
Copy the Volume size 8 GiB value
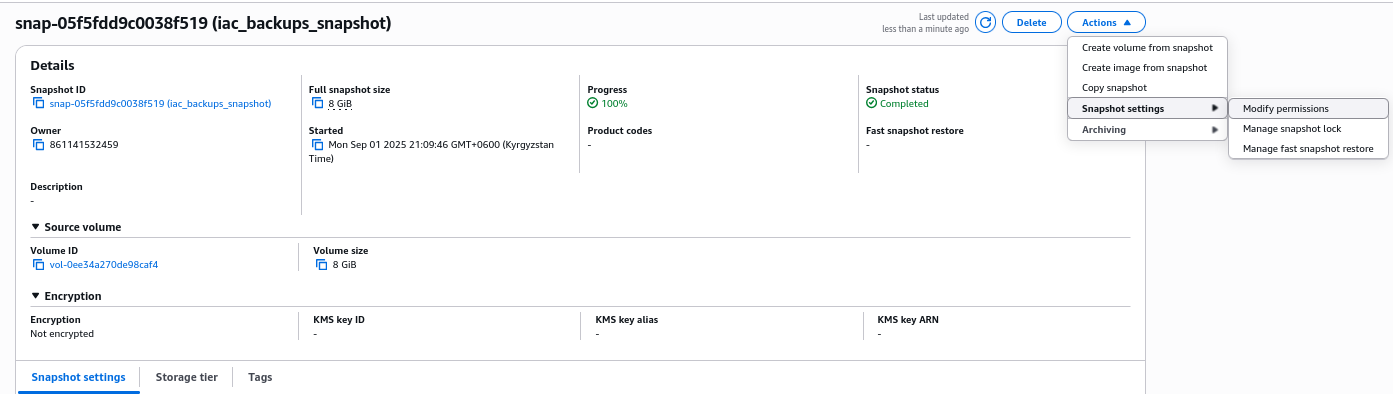coord(322,265)
